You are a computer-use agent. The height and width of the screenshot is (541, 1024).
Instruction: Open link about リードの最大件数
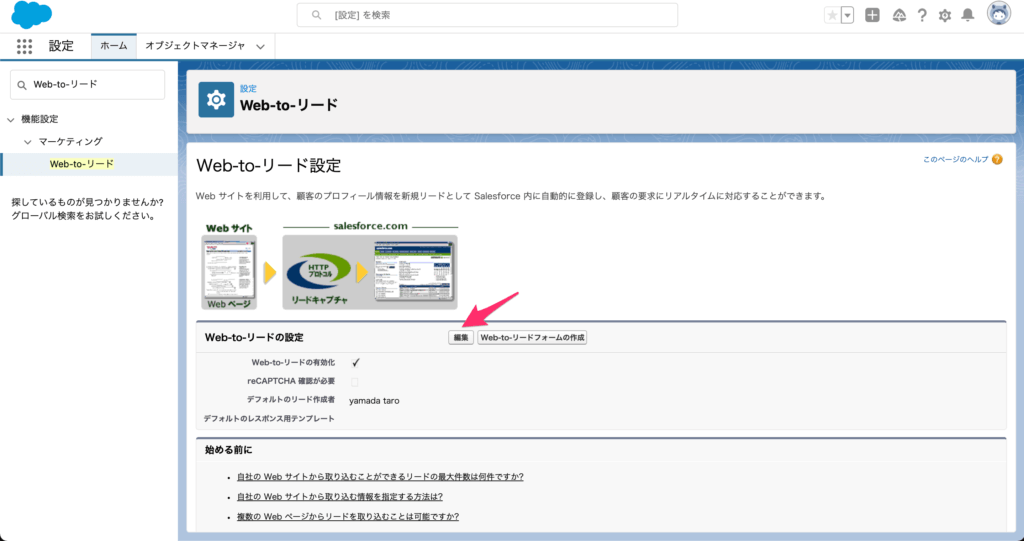click(x=380, y=477)
